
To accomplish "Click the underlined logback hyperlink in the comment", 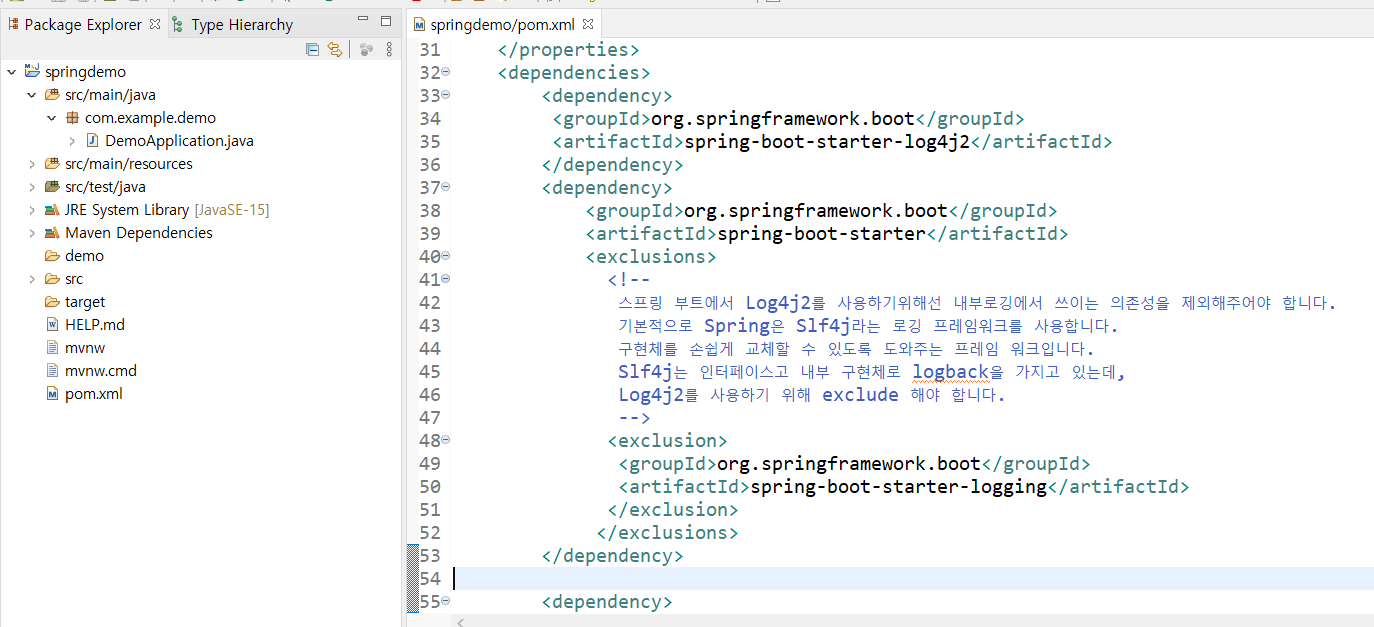I will coord(951,370).
